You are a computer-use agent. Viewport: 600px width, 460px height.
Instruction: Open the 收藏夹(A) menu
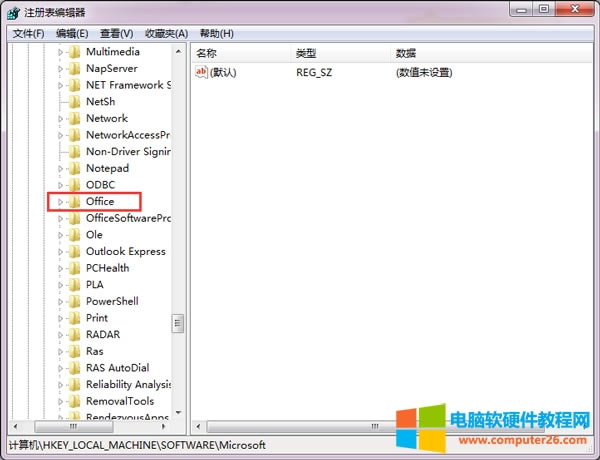point(166,34)
